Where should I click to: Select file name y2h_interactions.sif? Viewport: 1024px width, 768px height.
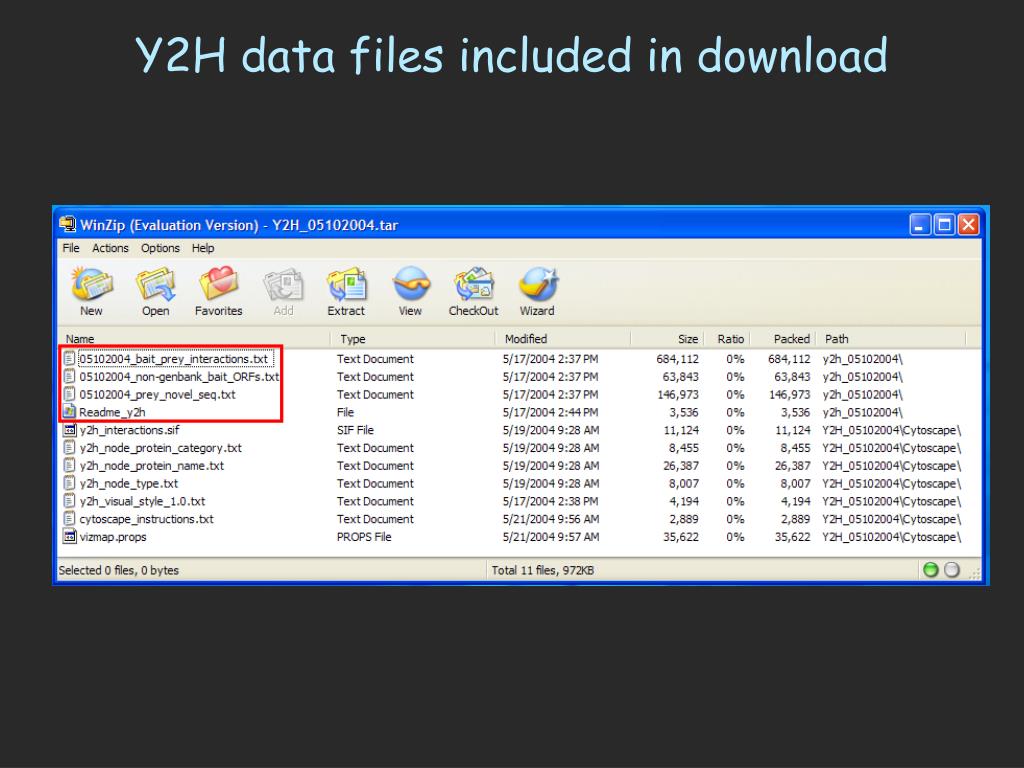[x=129, y=430]
